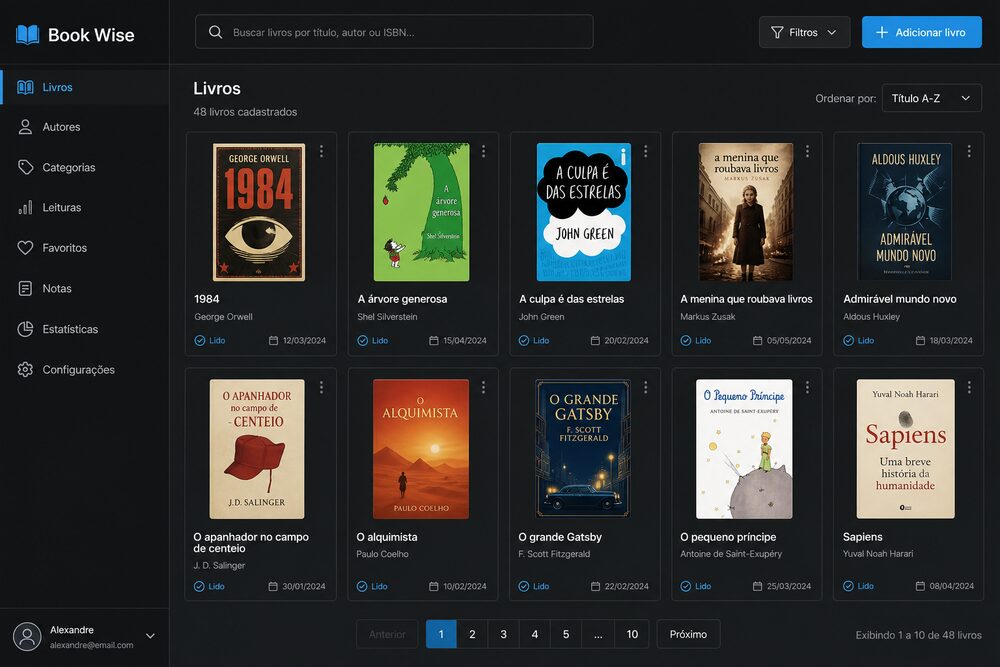Go to page 4
The height and width of the screenshot is (667, 1000).
[x=534, y=634]
